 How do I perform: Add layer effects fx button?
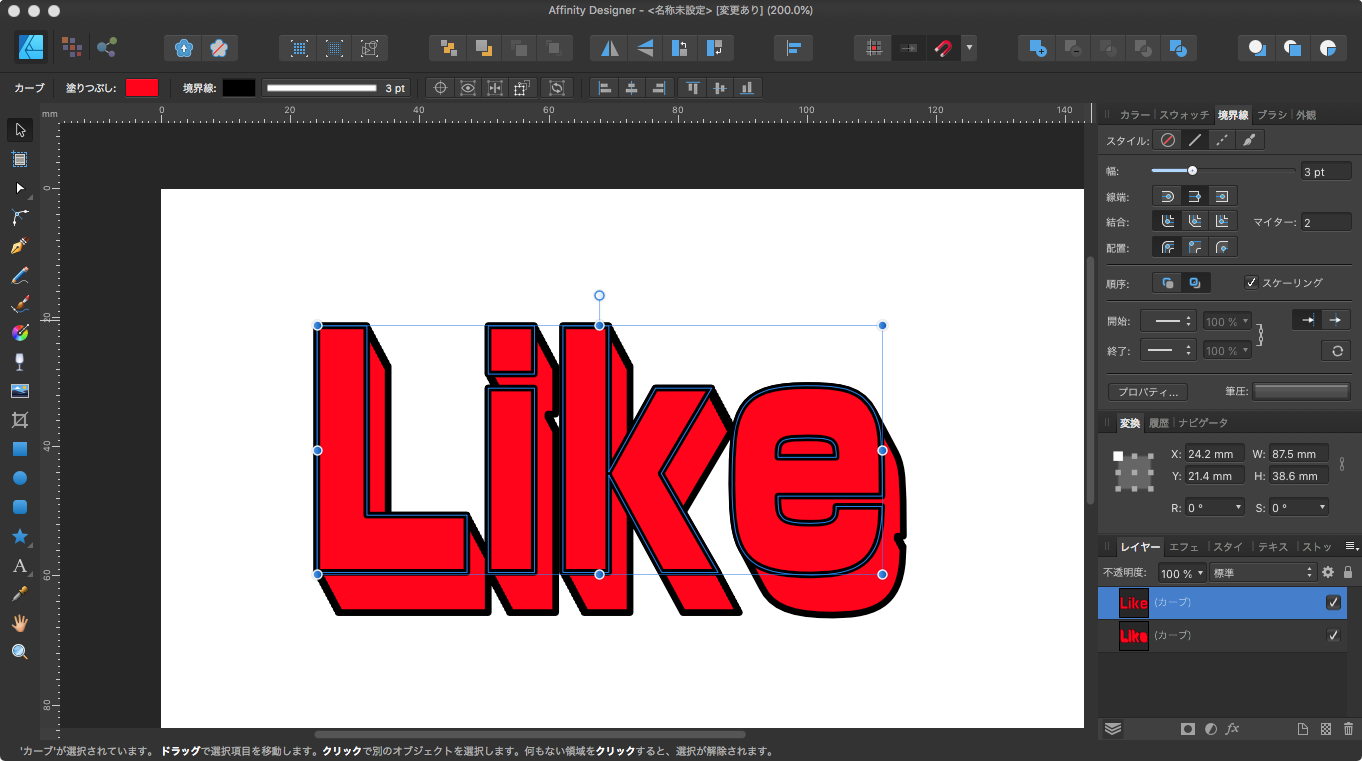[x=1232, y=729]
